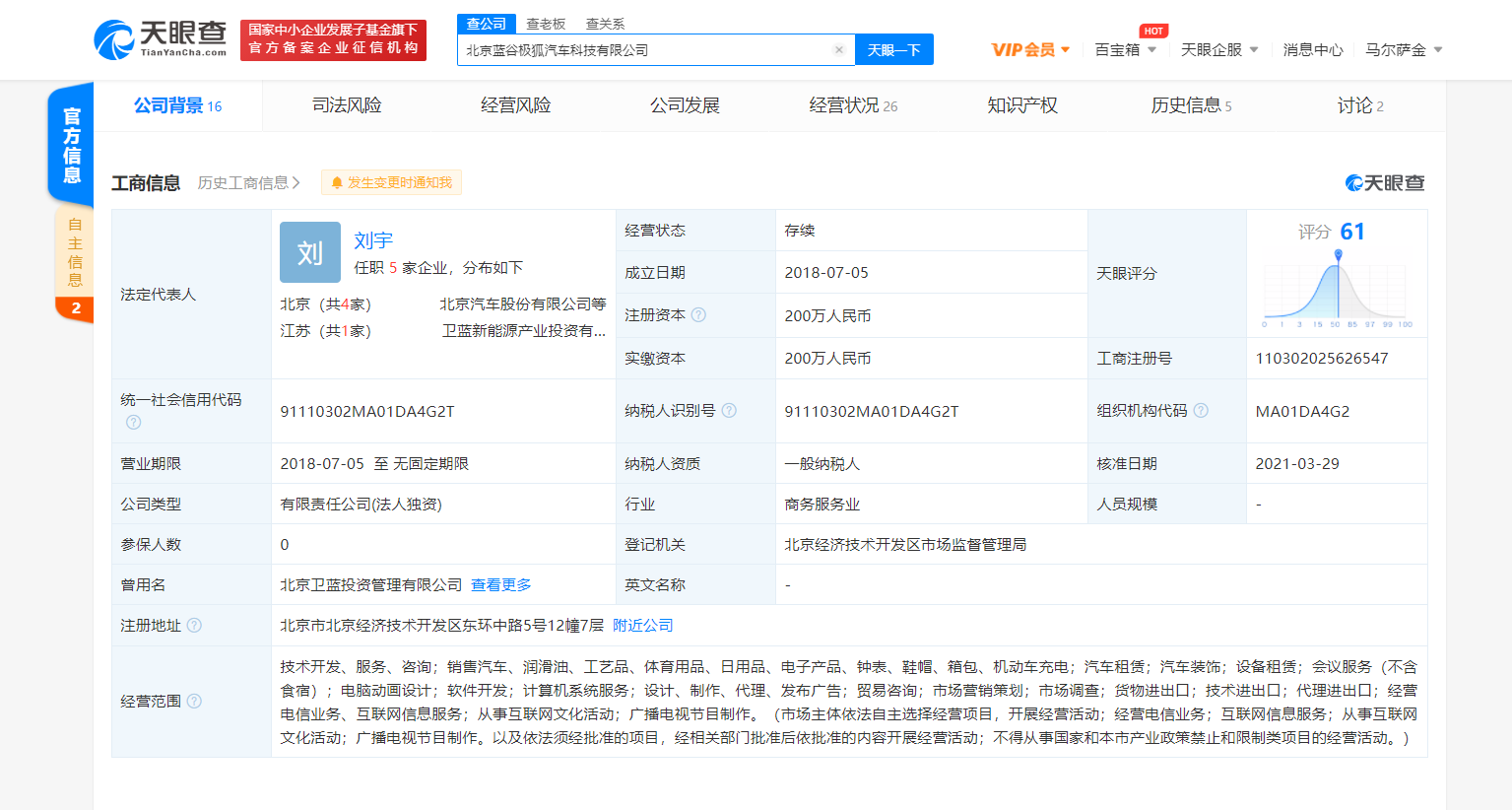Click the 北京（共4家） region entry
This screenshot has height=810, width=1512.
(326, 304)
